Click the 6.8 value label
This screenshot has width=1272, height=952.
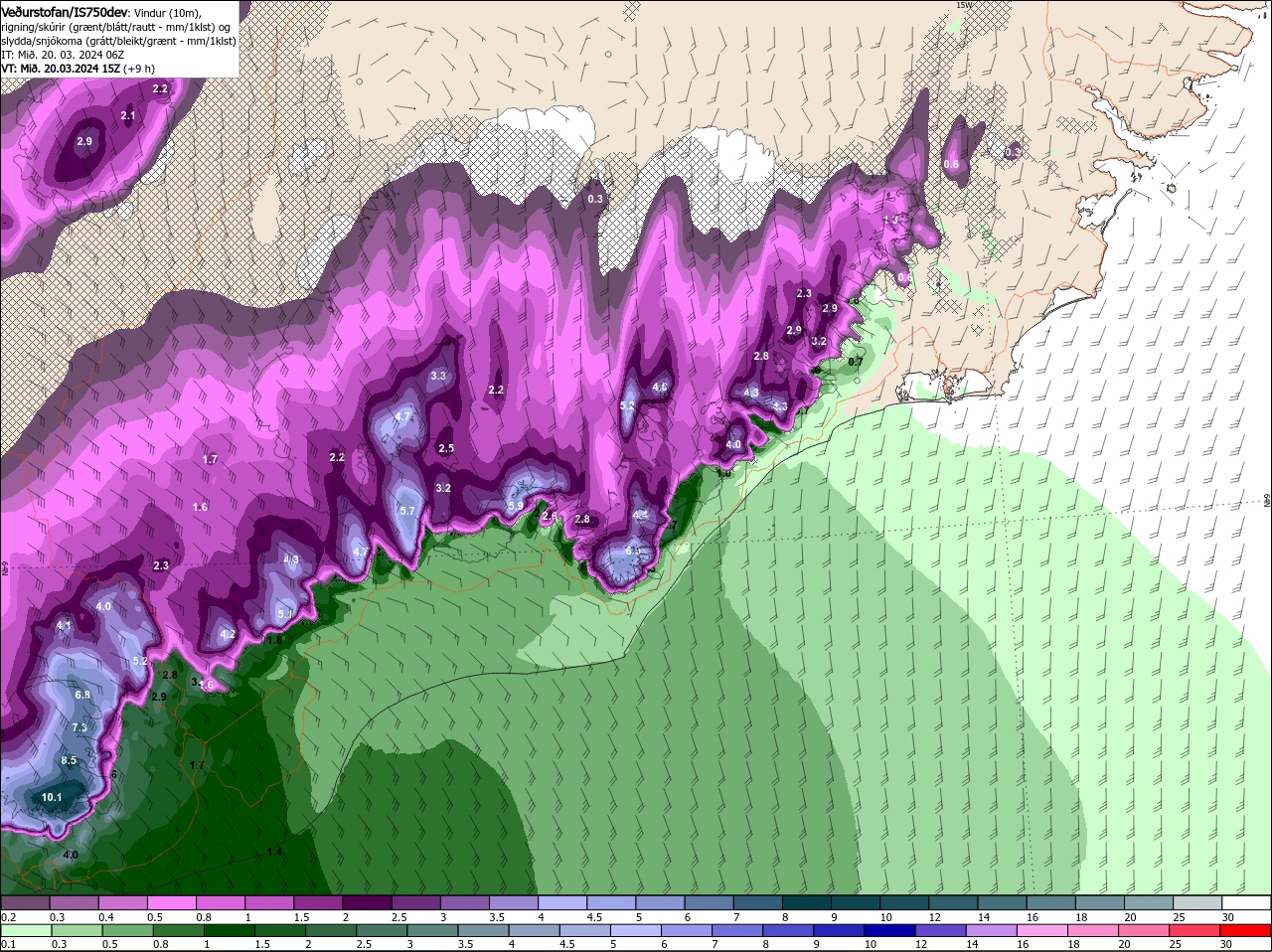tap(82, 695)
